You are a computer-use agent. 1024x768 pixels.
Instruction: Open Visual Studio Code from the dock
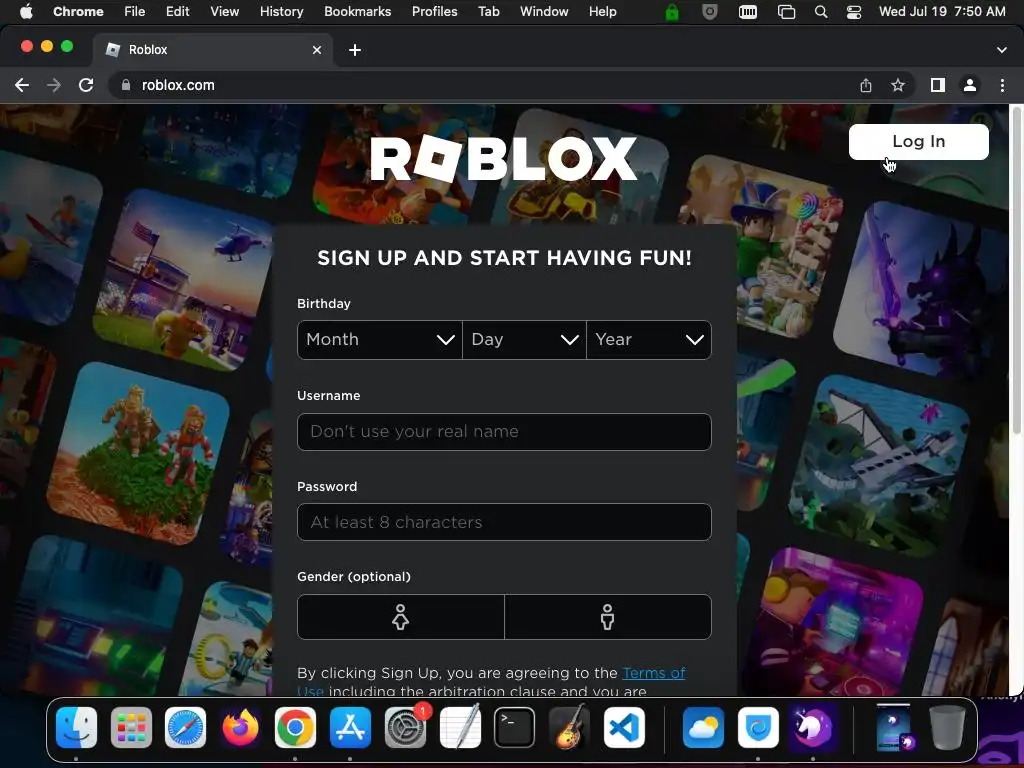(x=624, y=728)
